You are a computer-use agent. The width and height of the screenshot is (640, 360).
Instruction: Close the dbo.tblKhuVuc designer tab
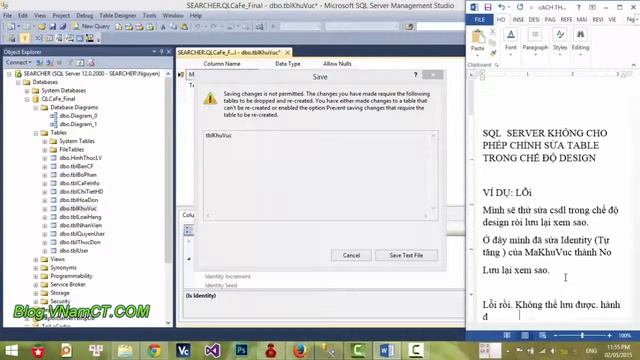[288, 53]
